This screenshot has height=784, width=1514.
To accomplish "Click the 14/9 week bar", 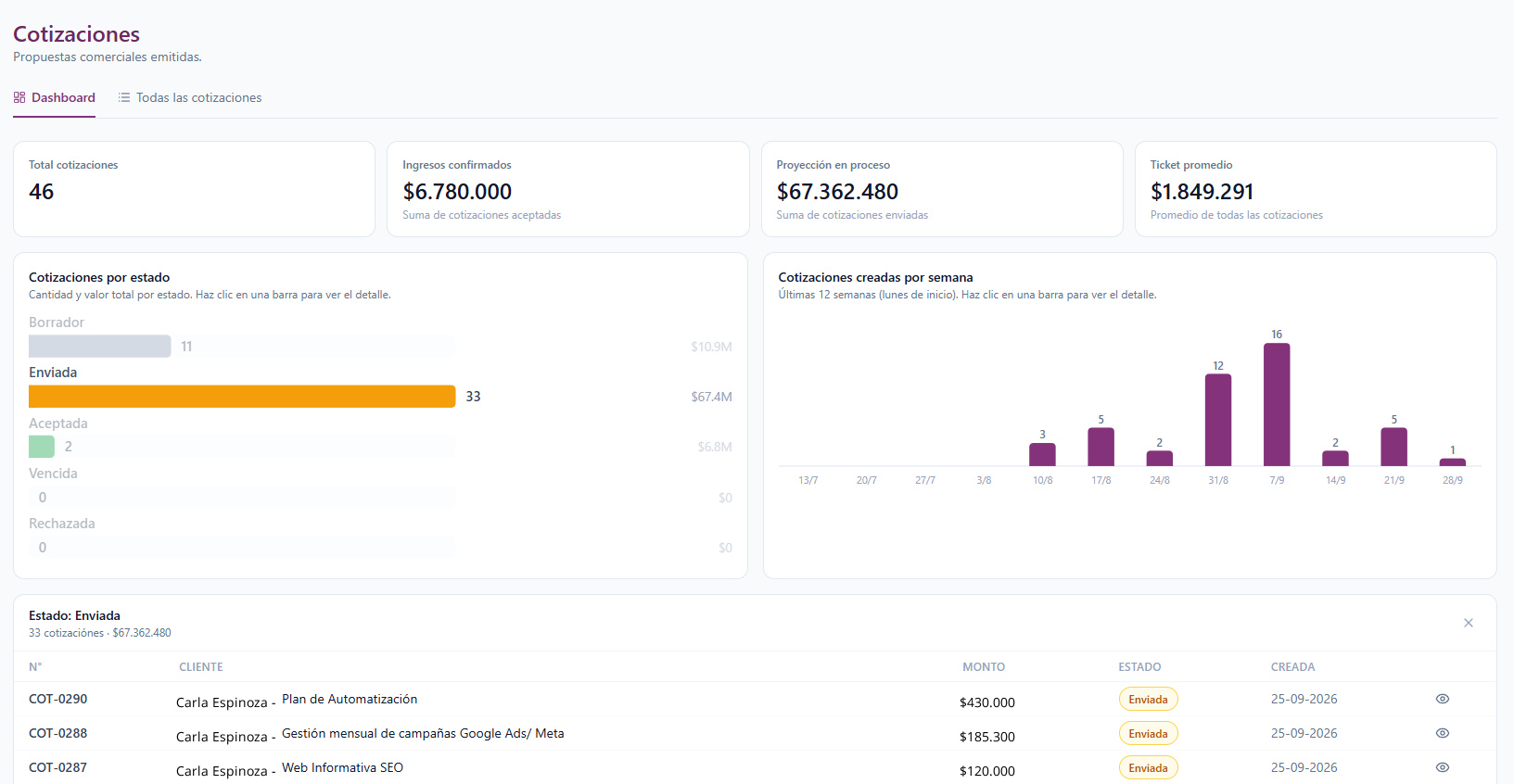I will [1335, 459].
